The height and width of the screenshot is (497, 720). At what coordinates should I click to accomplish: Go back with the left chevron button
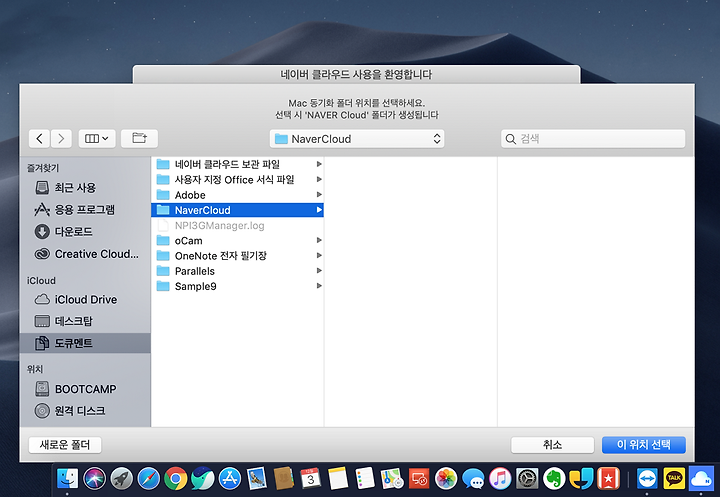point(39,138)
